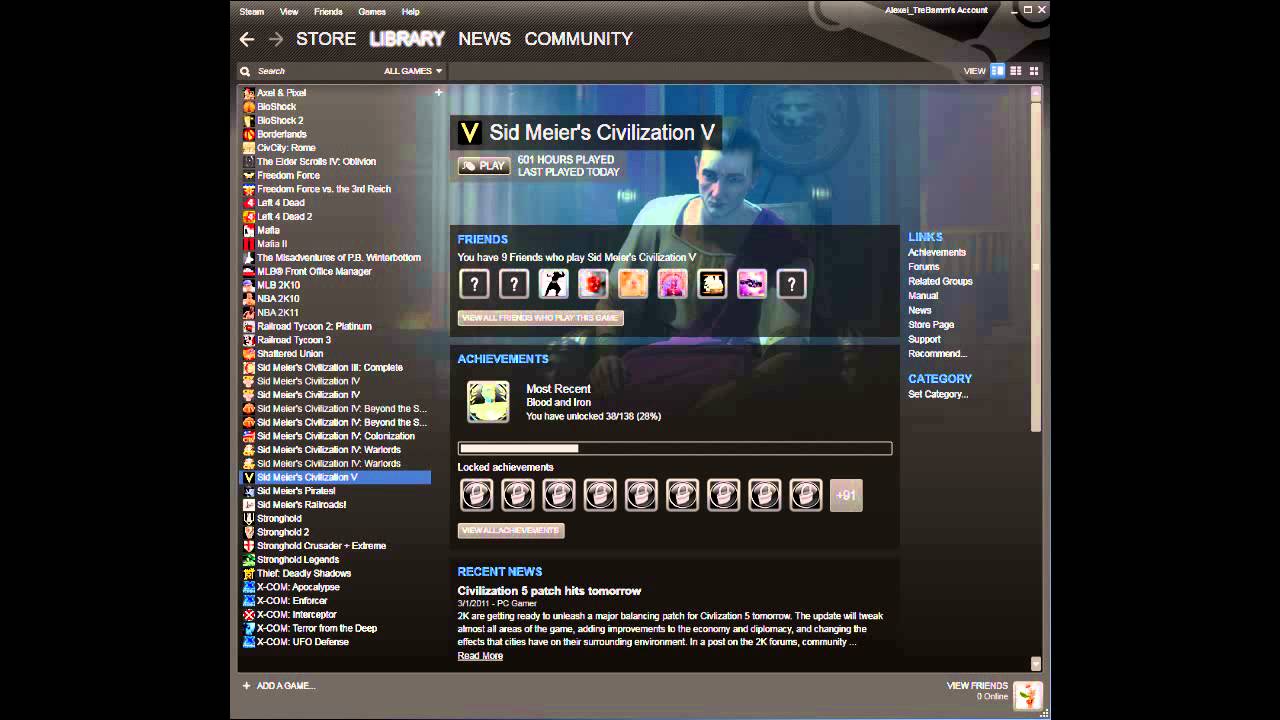This screenshot has width=1280, height=720.
Task: Click the black and yellow friend avatar
Action: pyautogui.click(x=712, y=284)
